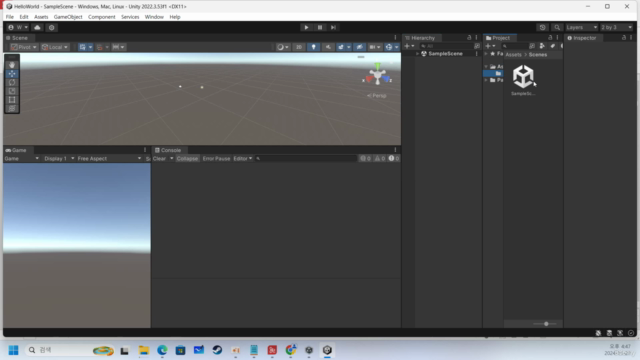This screenshot has width=640, height=360.
Task: Open the Layers dropdown
Action: point(582,27)
